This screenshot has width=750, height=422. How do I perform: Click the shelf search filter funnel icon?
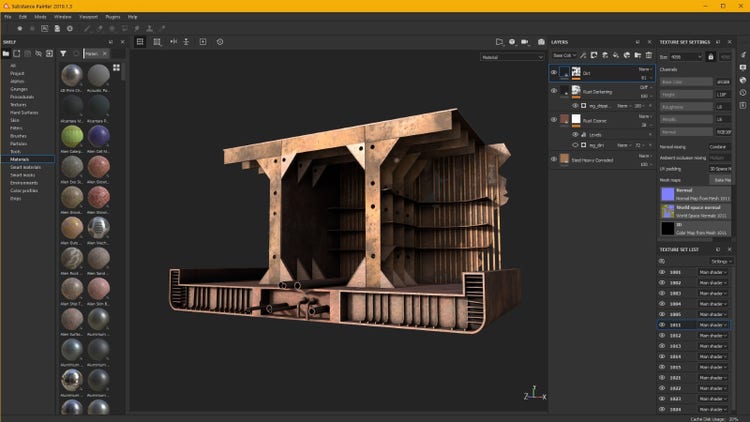[x=64, y=53]
